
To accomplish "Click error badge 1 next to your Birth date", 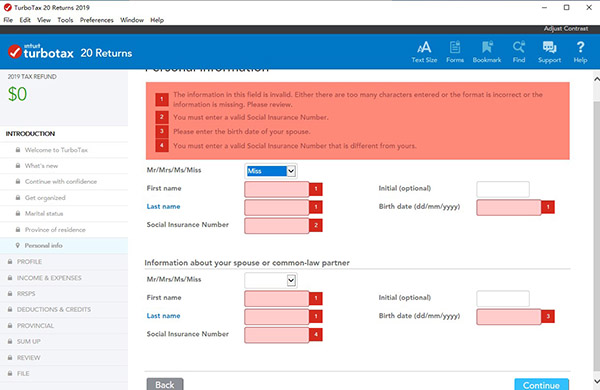I will pos(548,207).
